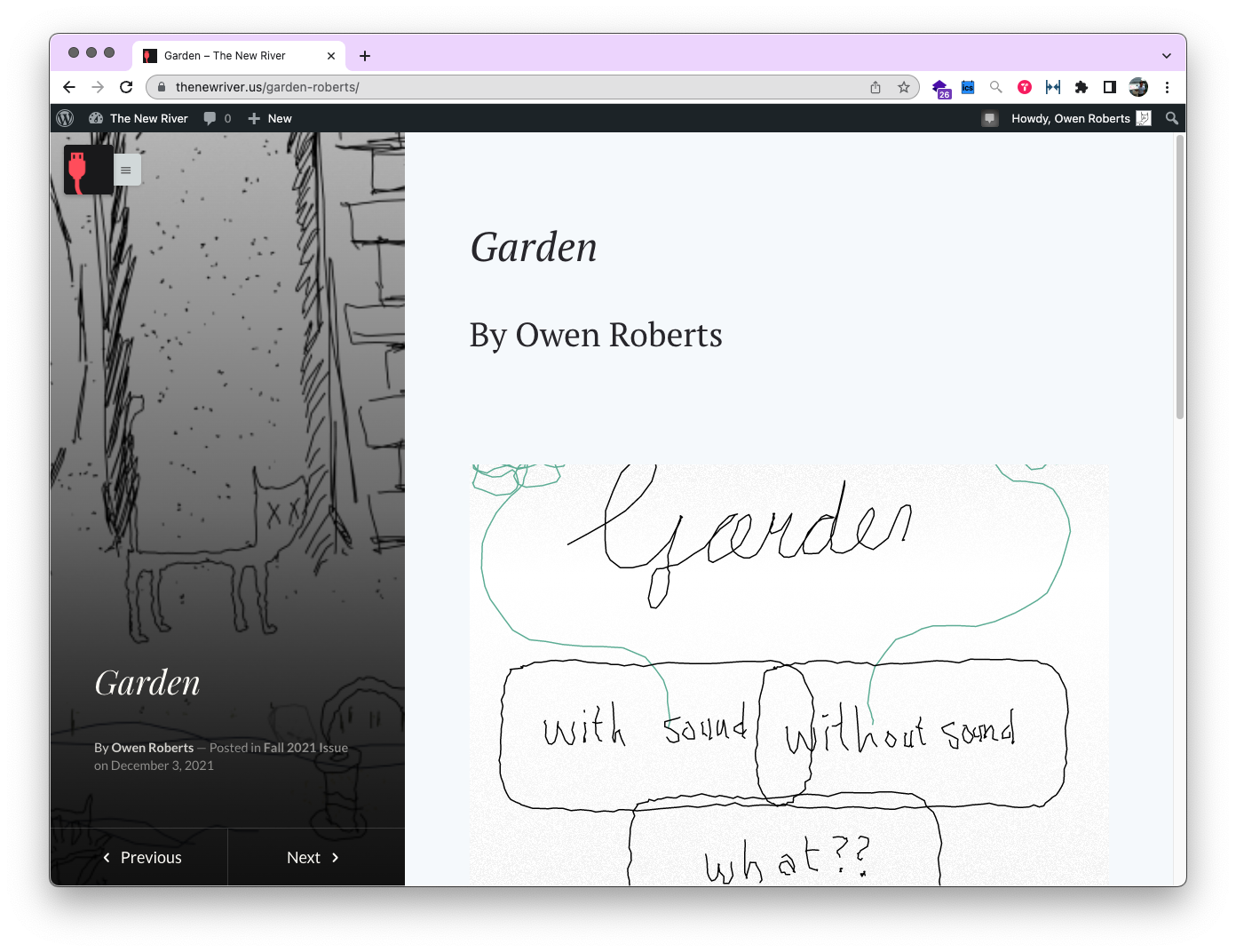Expand the Howdy, Owen Roberts account menu
The width and height of the screenshot is (1236, 952).
coord(1080,118)
